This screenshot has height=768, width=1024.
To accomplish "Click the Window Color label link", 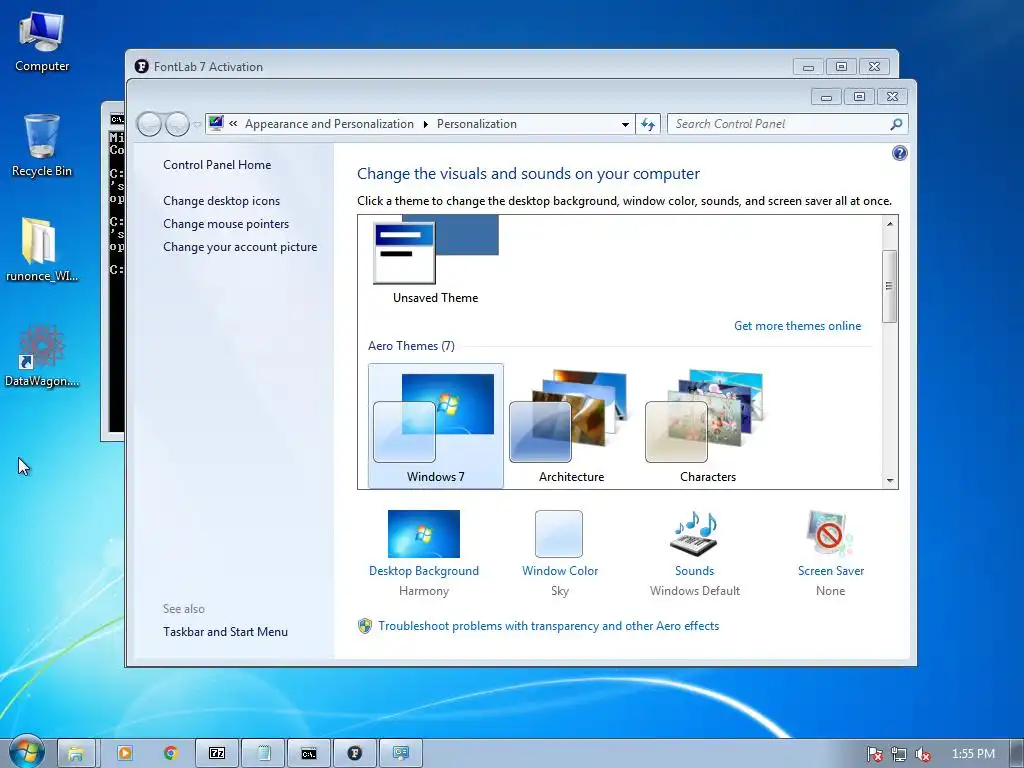I will pyautogui.click(x=560, y=571).
